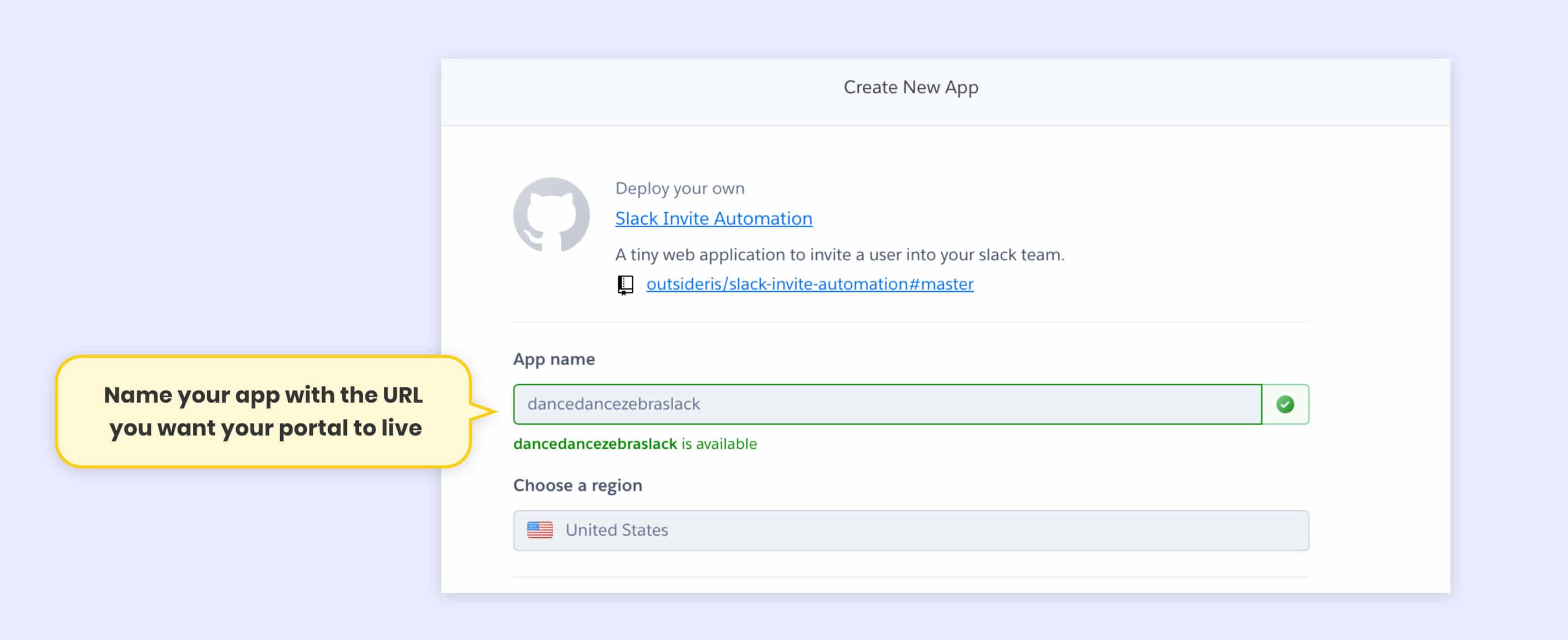Screen dimensions: 1568x640
Task: Click the bold dancedancezebraslack availability name
Action: coord(595,444)
